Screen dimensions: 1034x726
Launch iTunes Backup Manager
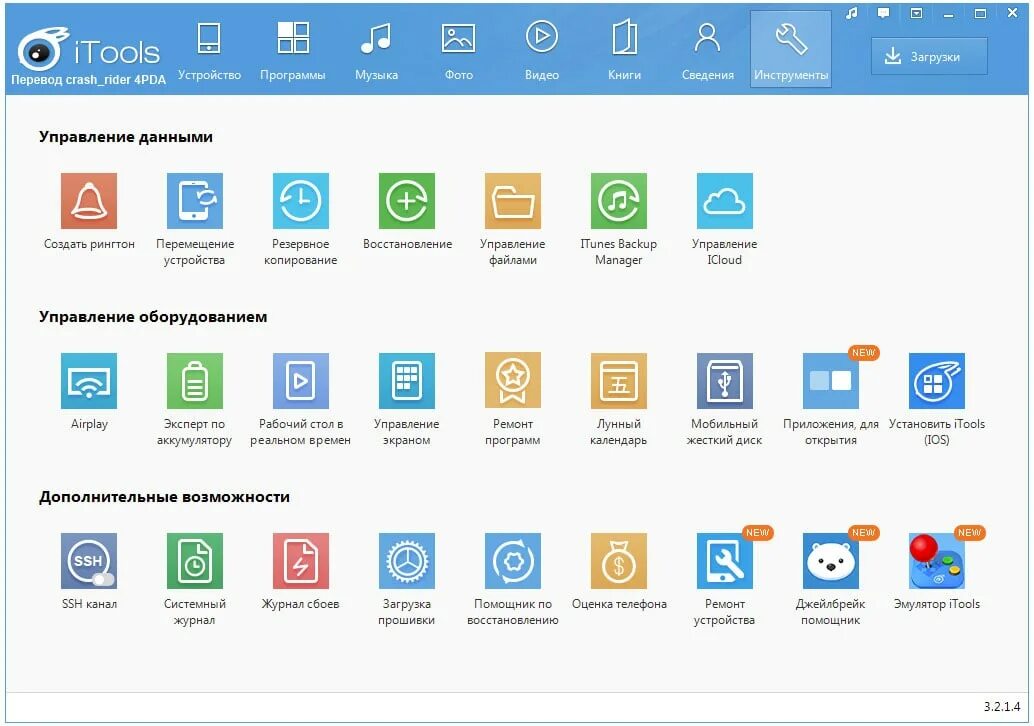[619, 201]
